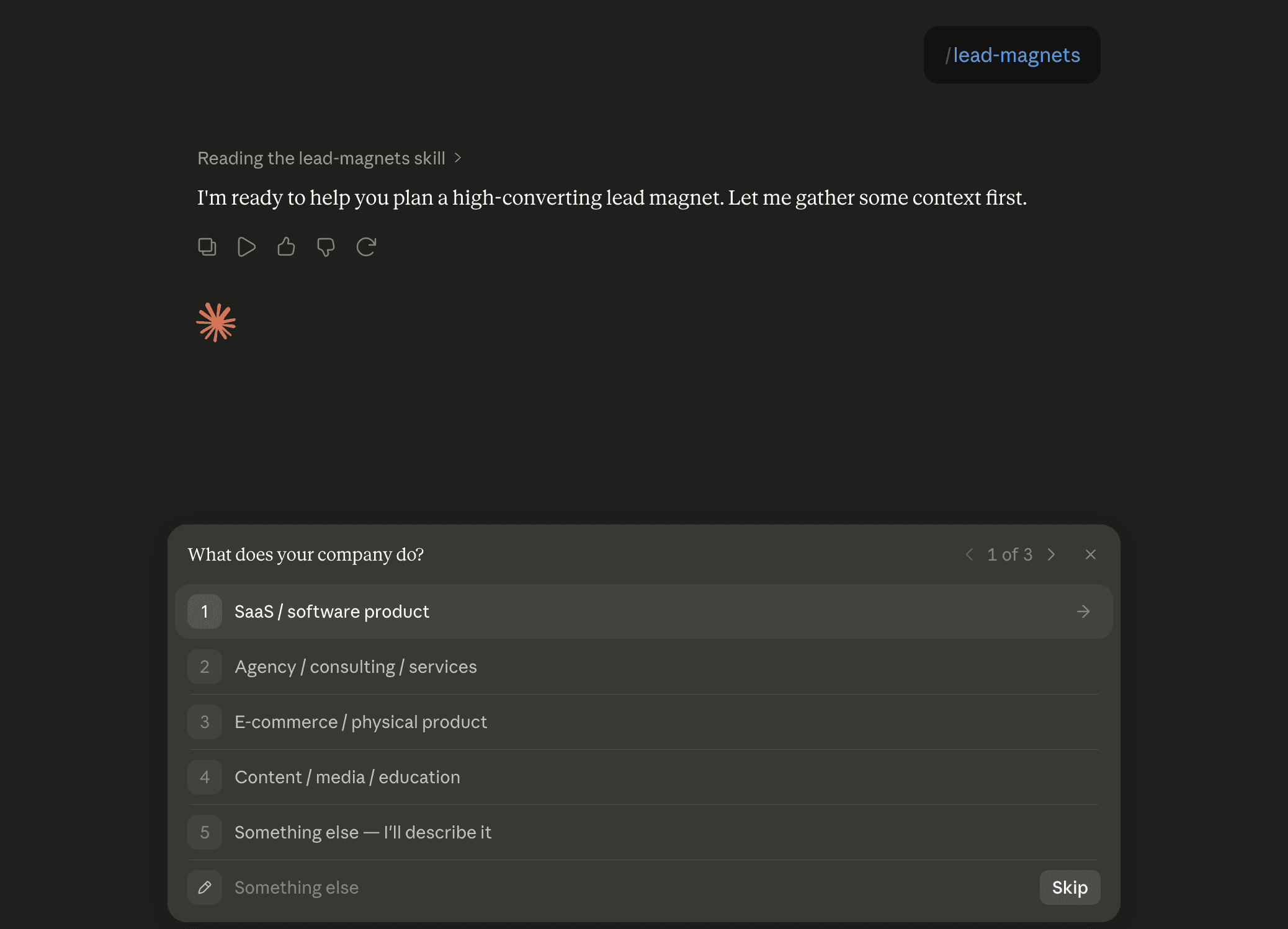Select Content / media / education
1288x929 pixels.
coord(643,777)
